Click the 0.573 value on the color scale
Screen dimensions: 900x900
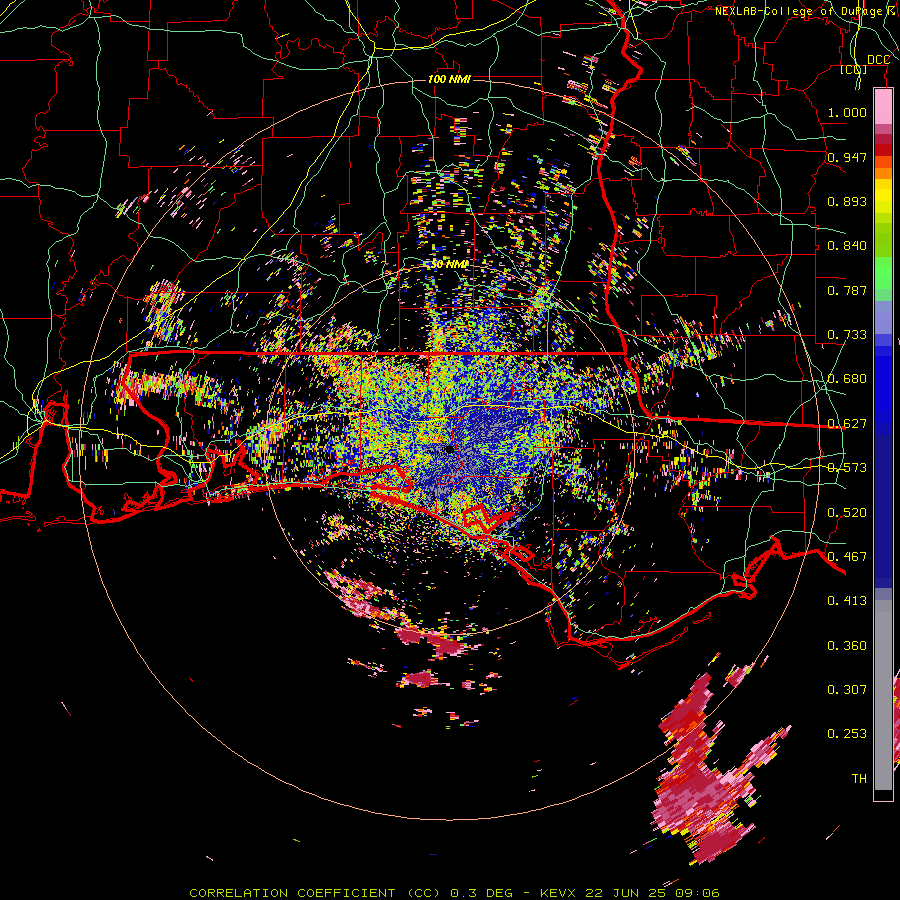(847, 468)
